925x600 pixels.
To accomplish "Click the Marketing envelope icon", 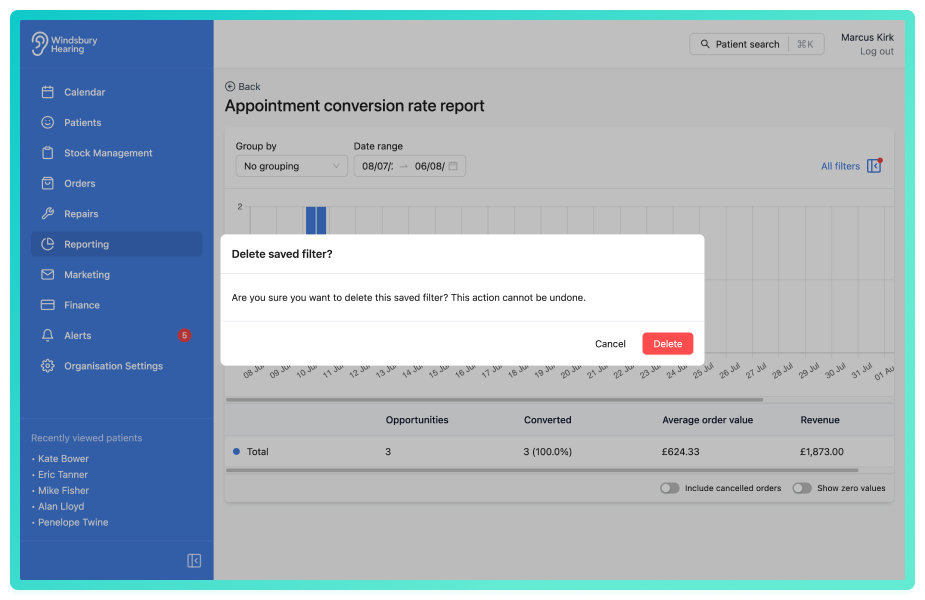I will (48, 274).
